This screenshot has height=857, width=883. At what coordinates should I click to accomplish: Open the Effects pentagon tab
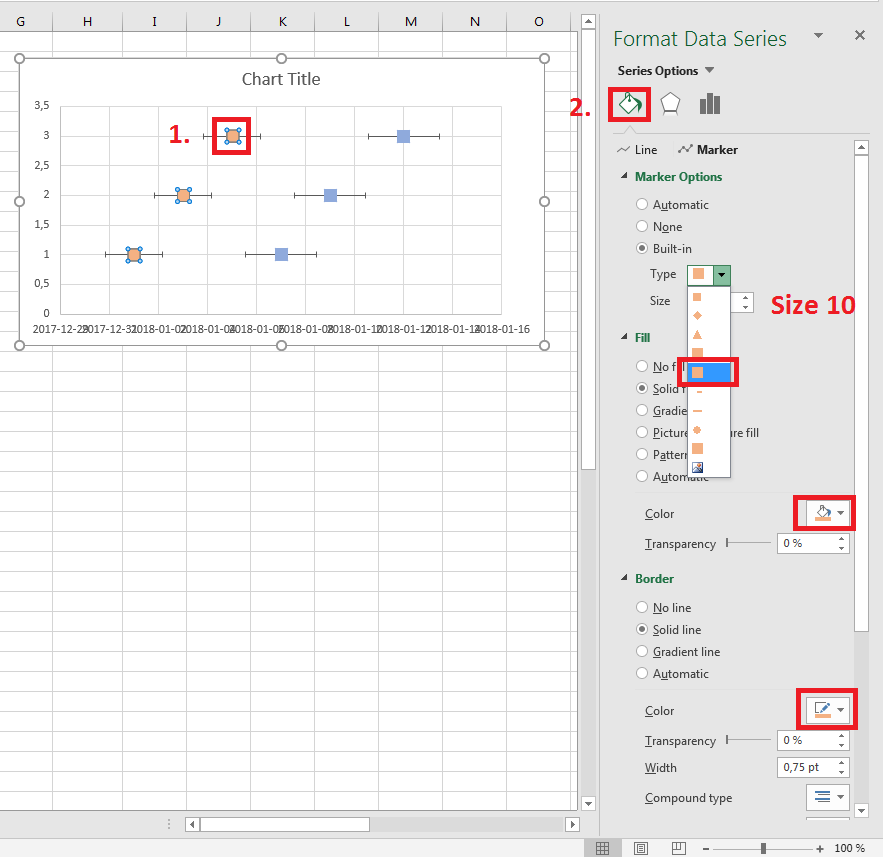click(x=670, y=104)
